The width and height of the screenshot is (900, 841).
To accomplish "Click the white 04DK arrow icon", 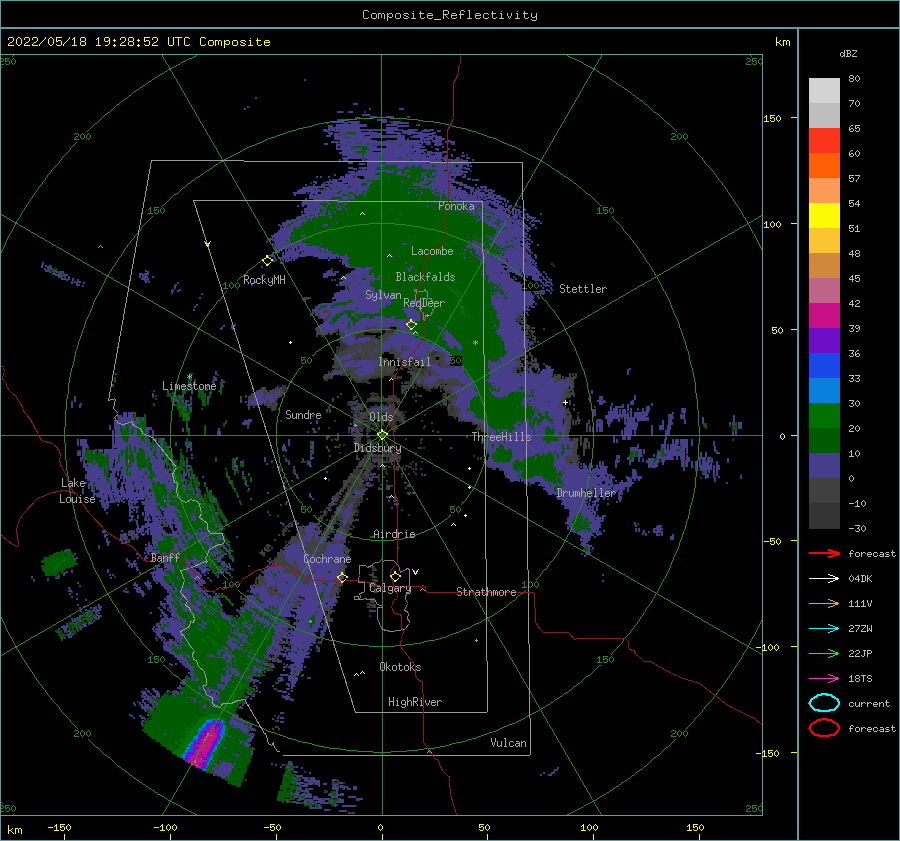I will [x=824, y=579].
